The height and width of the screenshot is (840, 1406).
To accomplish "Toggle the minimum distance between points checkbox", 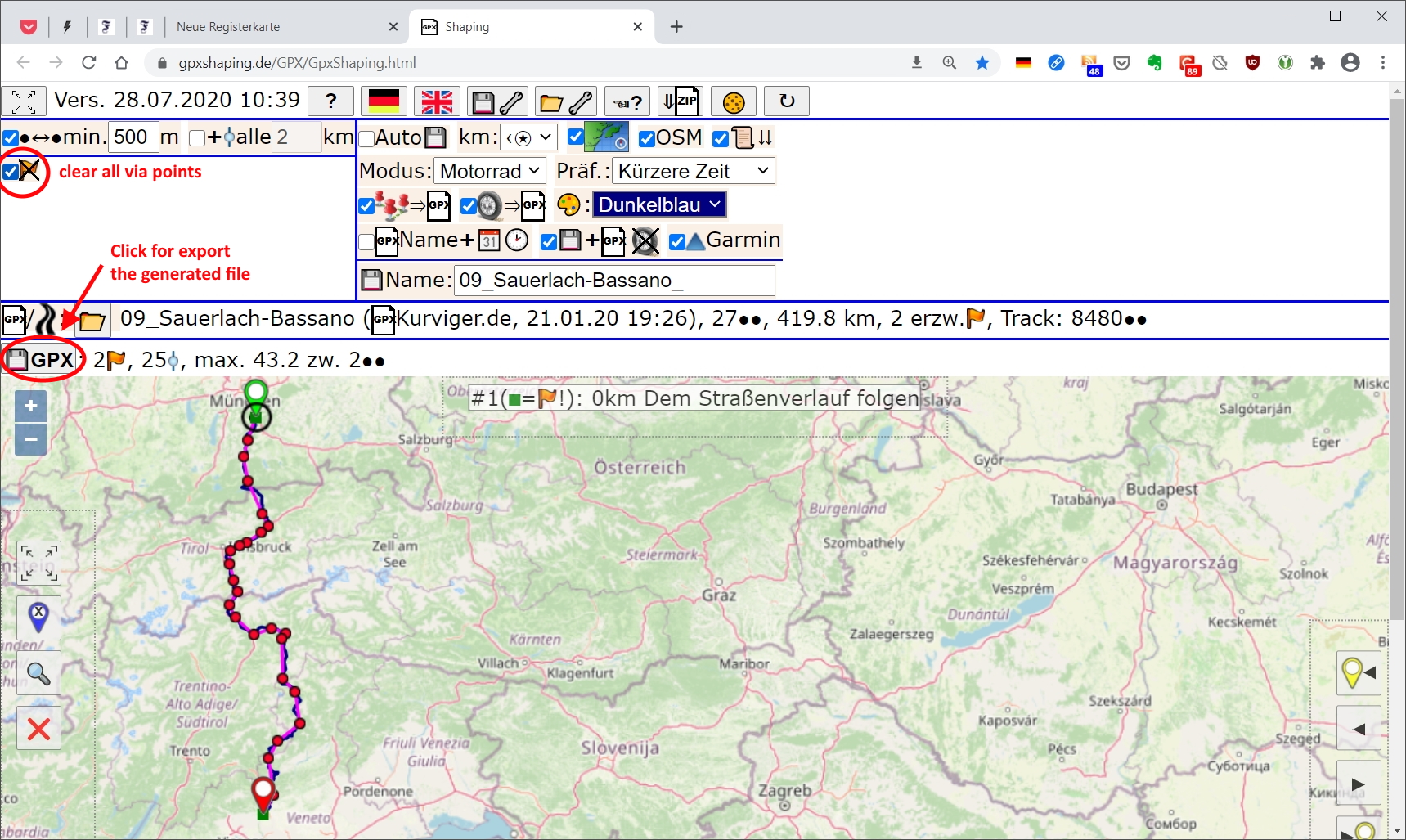I will (11, 138).
